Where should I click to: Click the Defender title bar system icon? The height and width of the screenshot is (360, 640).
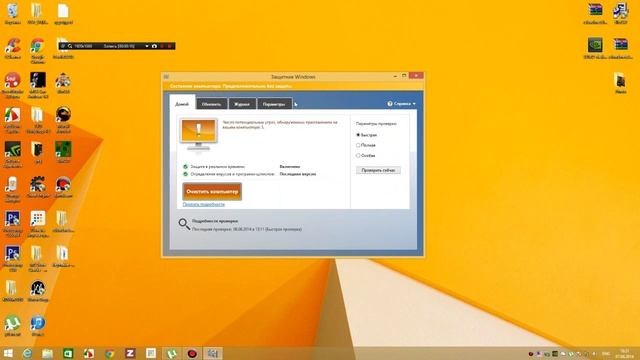pyautogui.click(x=166, y=76)
